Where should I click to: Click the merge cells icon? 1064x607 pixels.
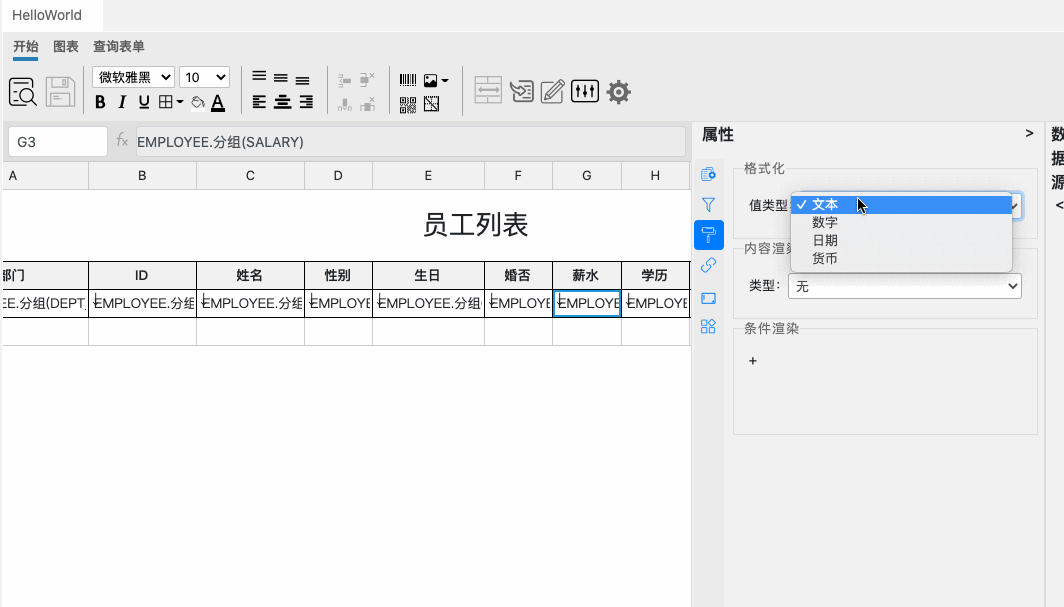pyautogui.click(x=488, y=90)
